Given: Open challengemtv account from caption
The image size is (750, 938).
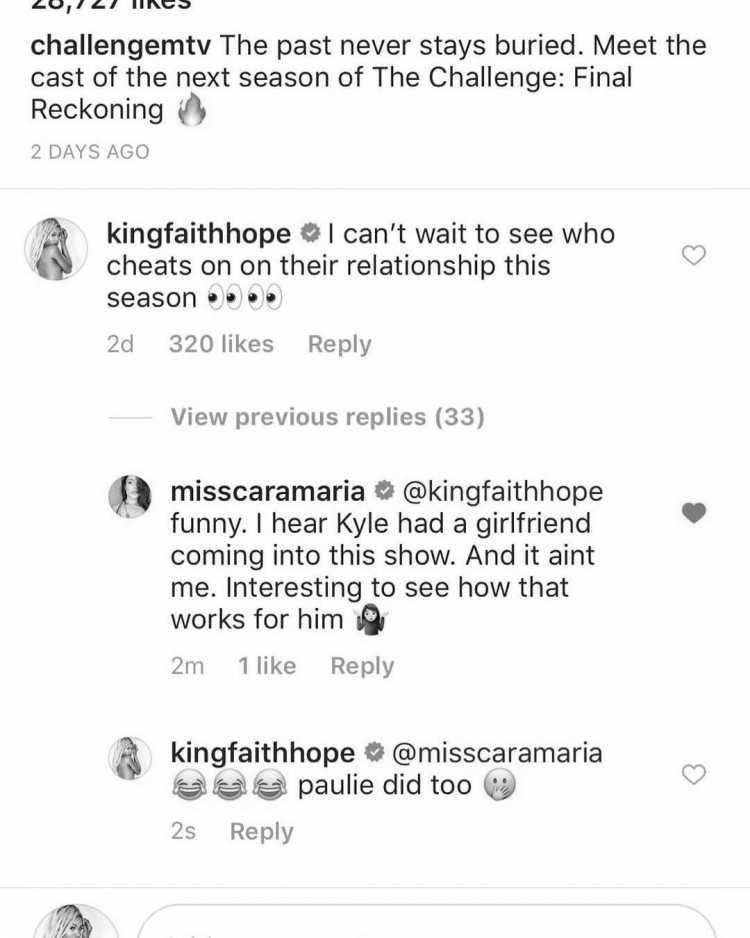Looking at the screenshot, I should click(x=121, y=45).
